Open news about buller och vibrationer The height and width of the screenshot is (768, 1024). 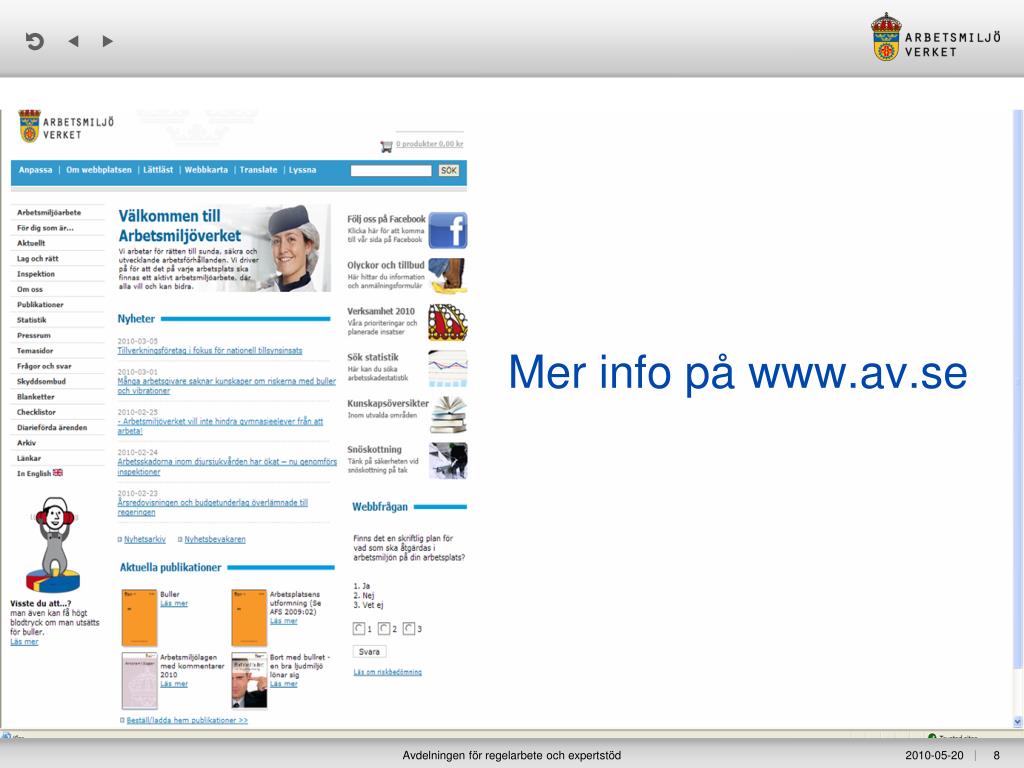(226, 386)
